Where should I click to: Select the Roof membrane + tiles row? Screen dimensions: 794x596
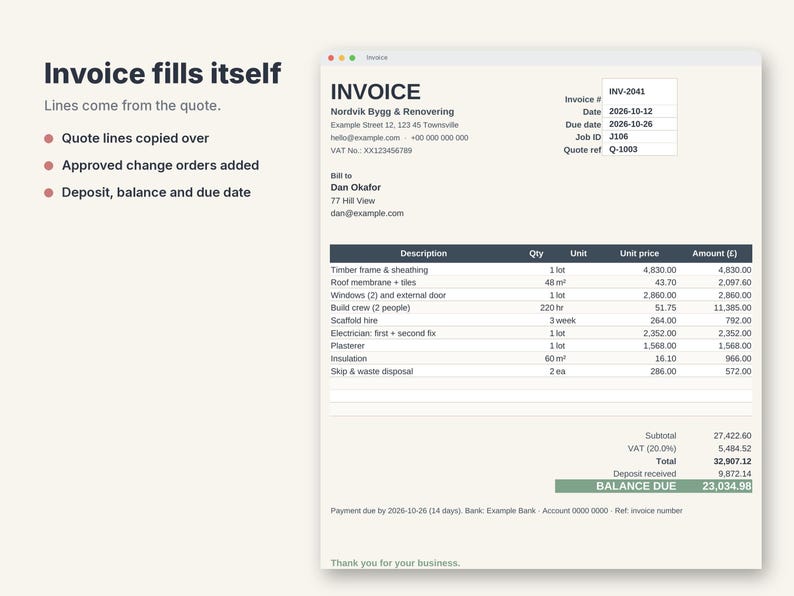coord(541,283)
